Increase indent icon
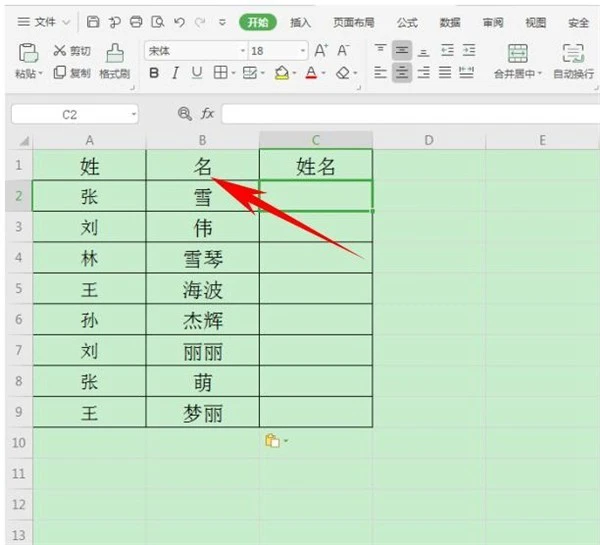This screenshot has width=600, height=545. [x=468, y=50]
